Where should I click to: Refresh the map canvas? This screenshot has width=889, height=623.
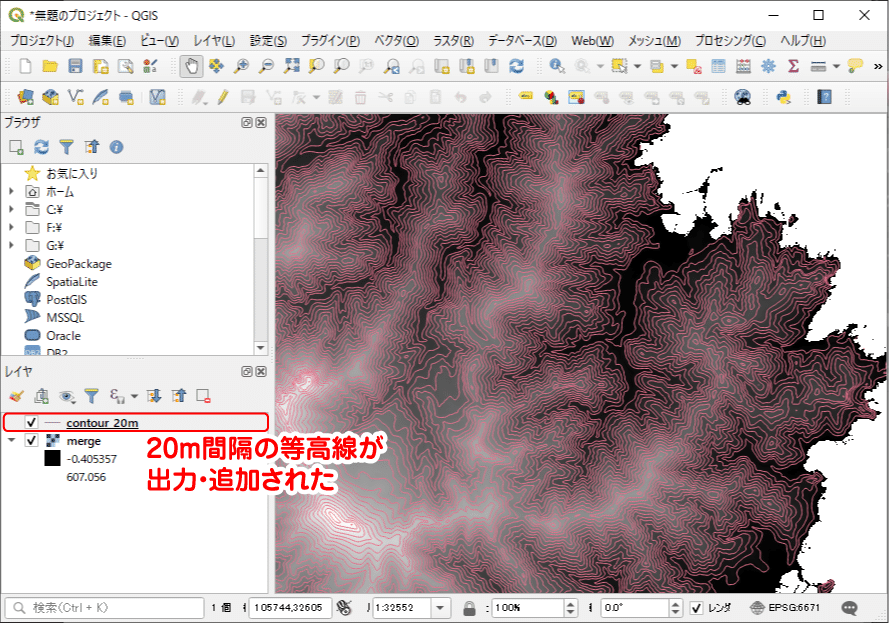pos(518,67)
